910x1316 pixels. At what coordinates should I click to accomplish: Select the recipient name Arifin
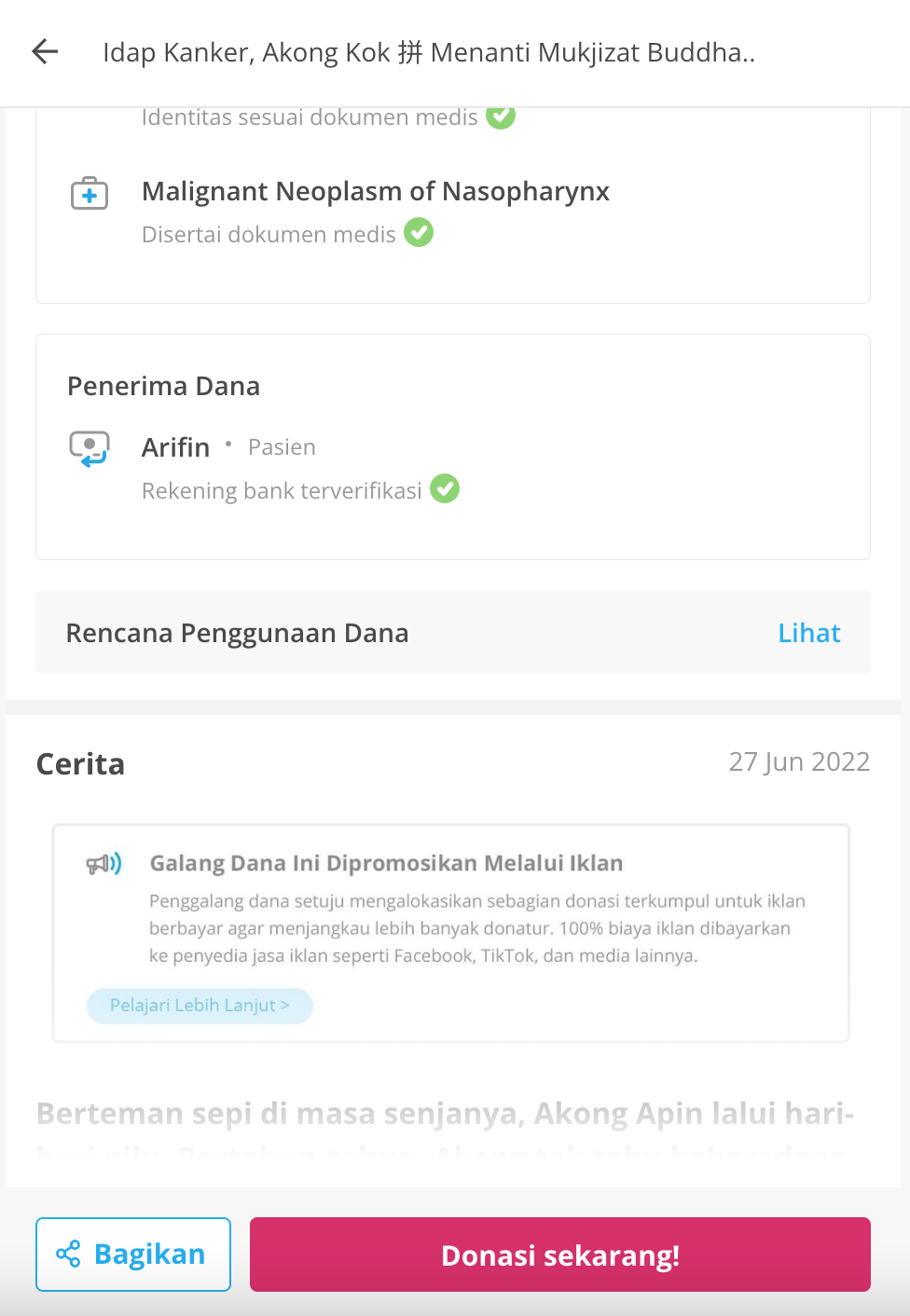[175, 447]
